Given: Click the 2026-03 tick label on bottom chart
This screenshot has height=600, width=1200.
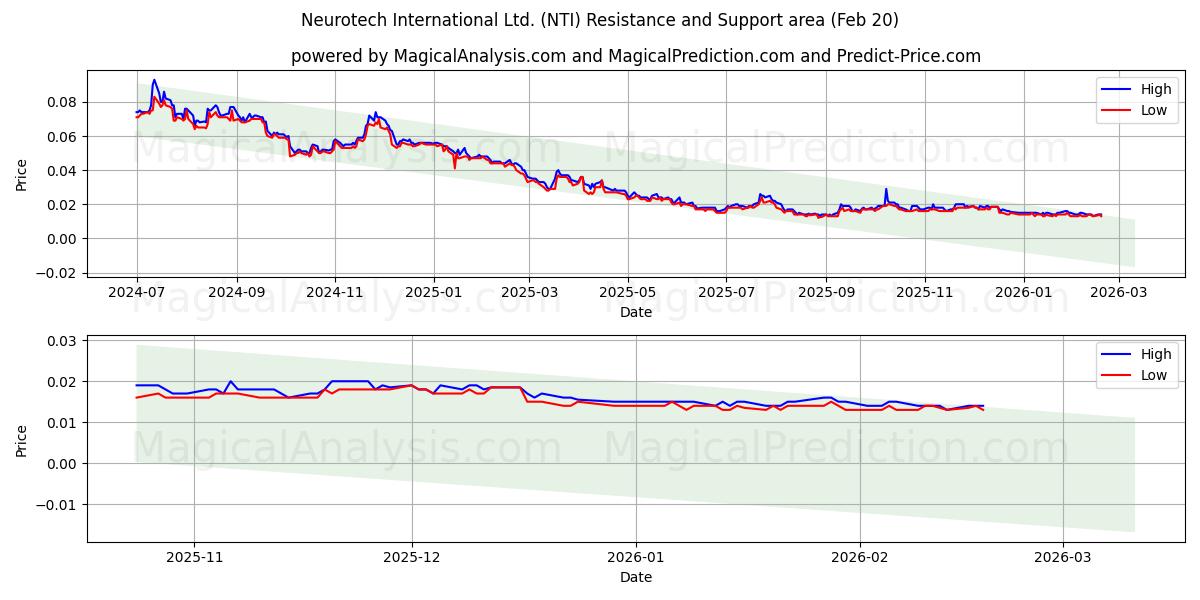Looking at the screenshot, I should click(1063, 557).
